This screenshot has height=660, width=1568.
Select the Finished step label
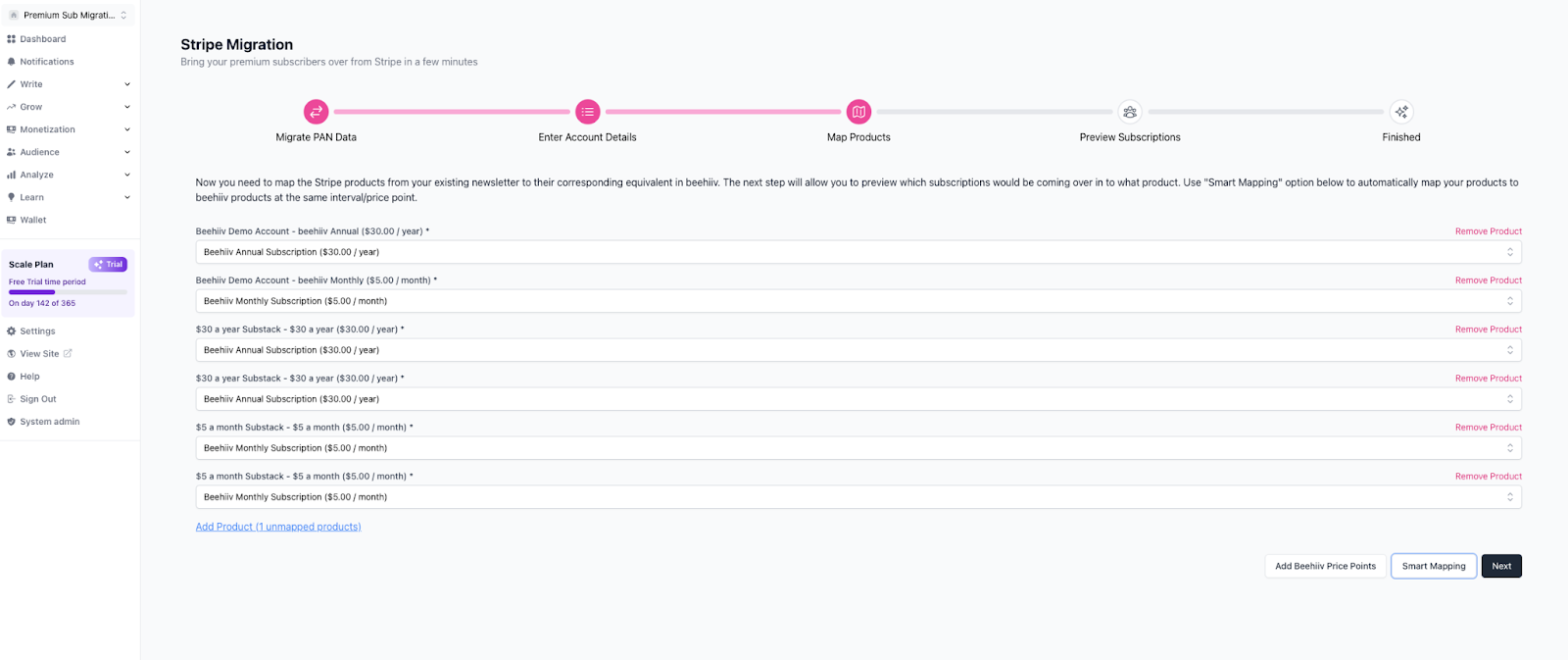[x=1401, y=137]
